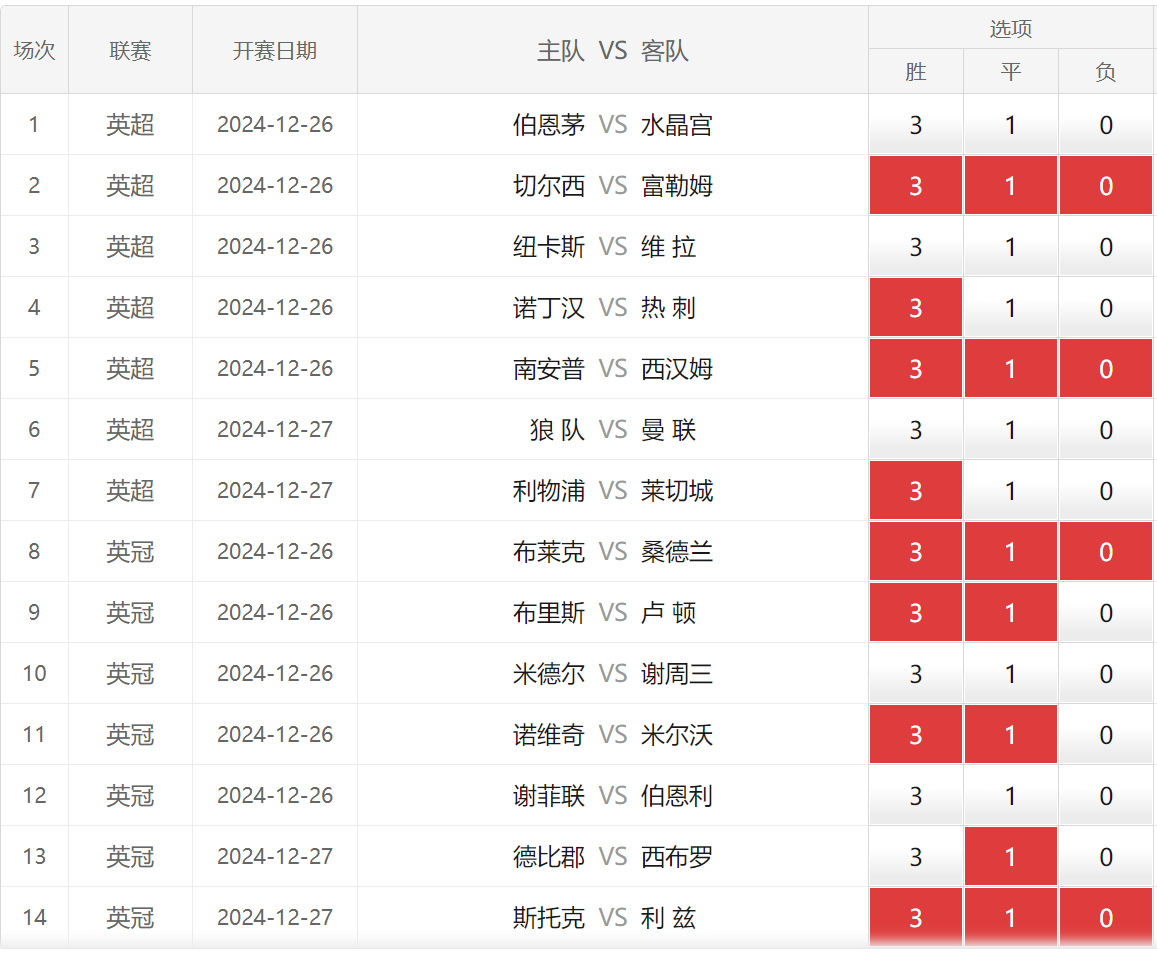Viewport: 1157px width, 959px height.
Task: Deselect loss (0) for 切尔西 vs 富勒姆
Action: click(1106, 185)
